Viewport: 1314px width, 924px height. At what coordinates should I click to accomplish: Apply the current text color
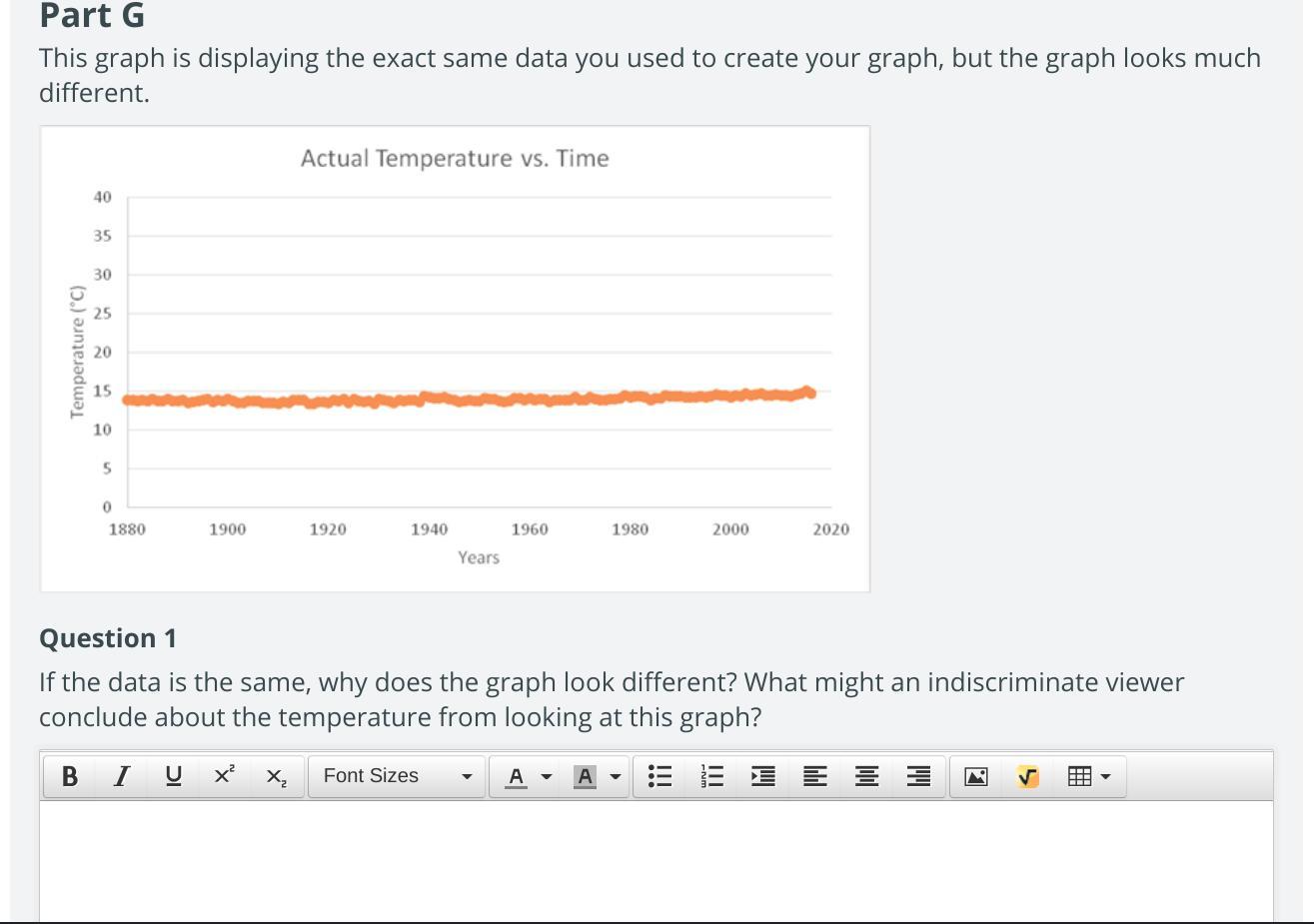(x=516, y=776)
